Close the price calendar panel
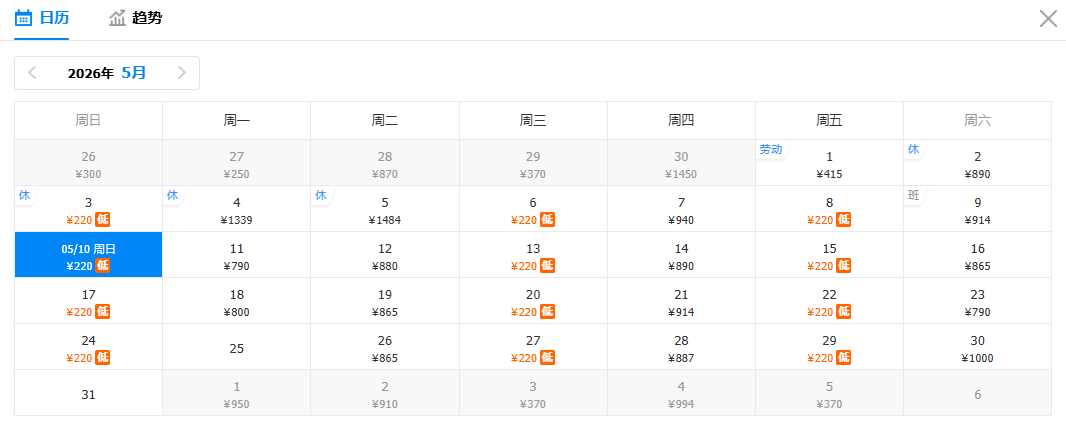 (1048, 18)
